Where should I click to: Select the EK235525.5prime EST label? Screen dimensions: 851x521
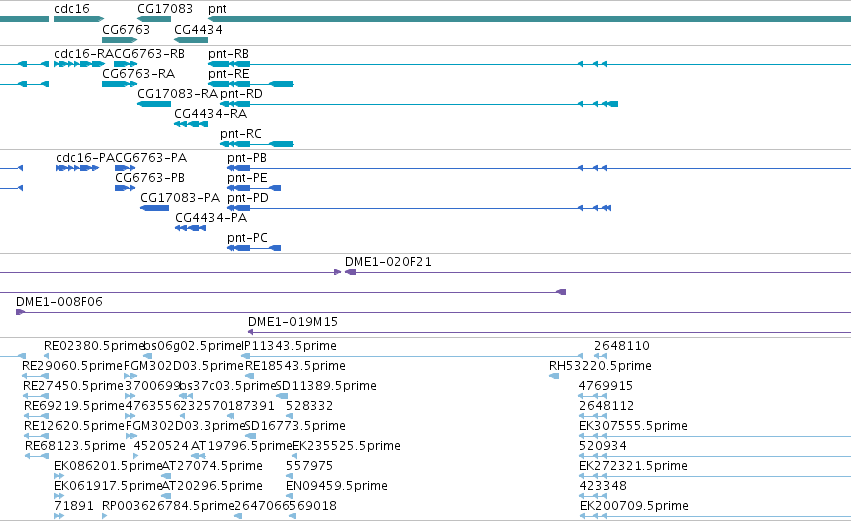coord(346,446)
